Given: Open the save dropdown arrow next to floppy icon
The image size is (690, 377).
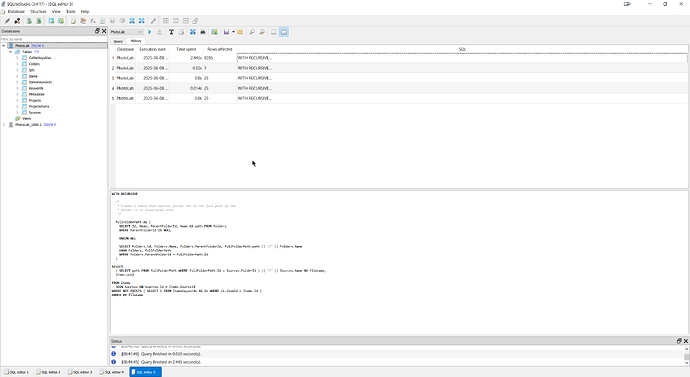Looking at the screenshot, I should click(233, 32).
